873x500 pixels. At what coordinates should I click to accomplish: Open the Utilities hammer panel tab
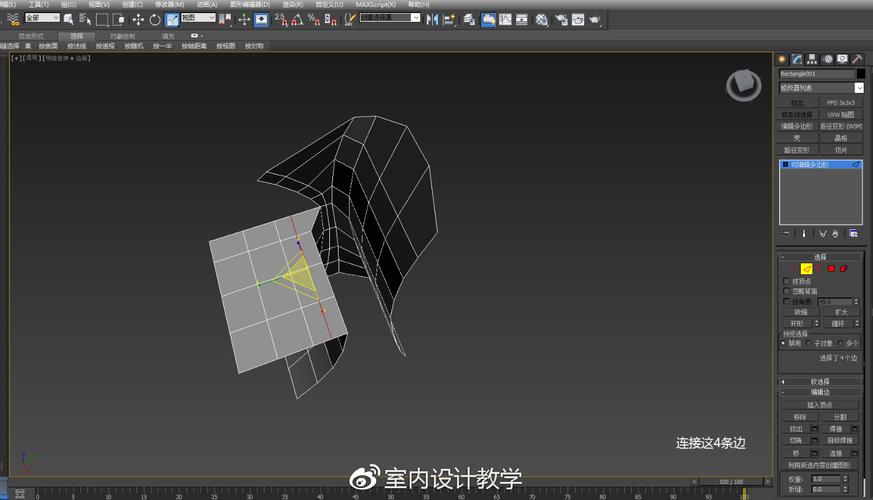coord(856,59)
